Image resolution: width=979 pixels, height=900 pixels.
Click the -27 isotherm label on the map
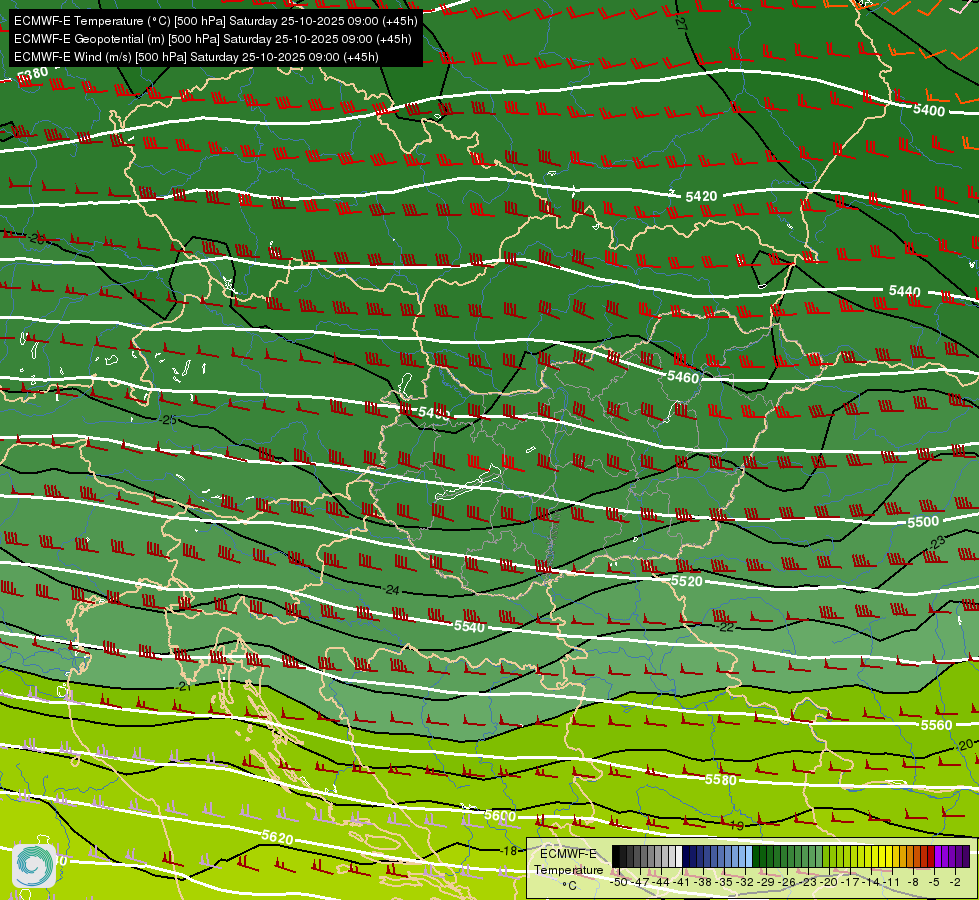pyautogui.click(x=681, y=24)
